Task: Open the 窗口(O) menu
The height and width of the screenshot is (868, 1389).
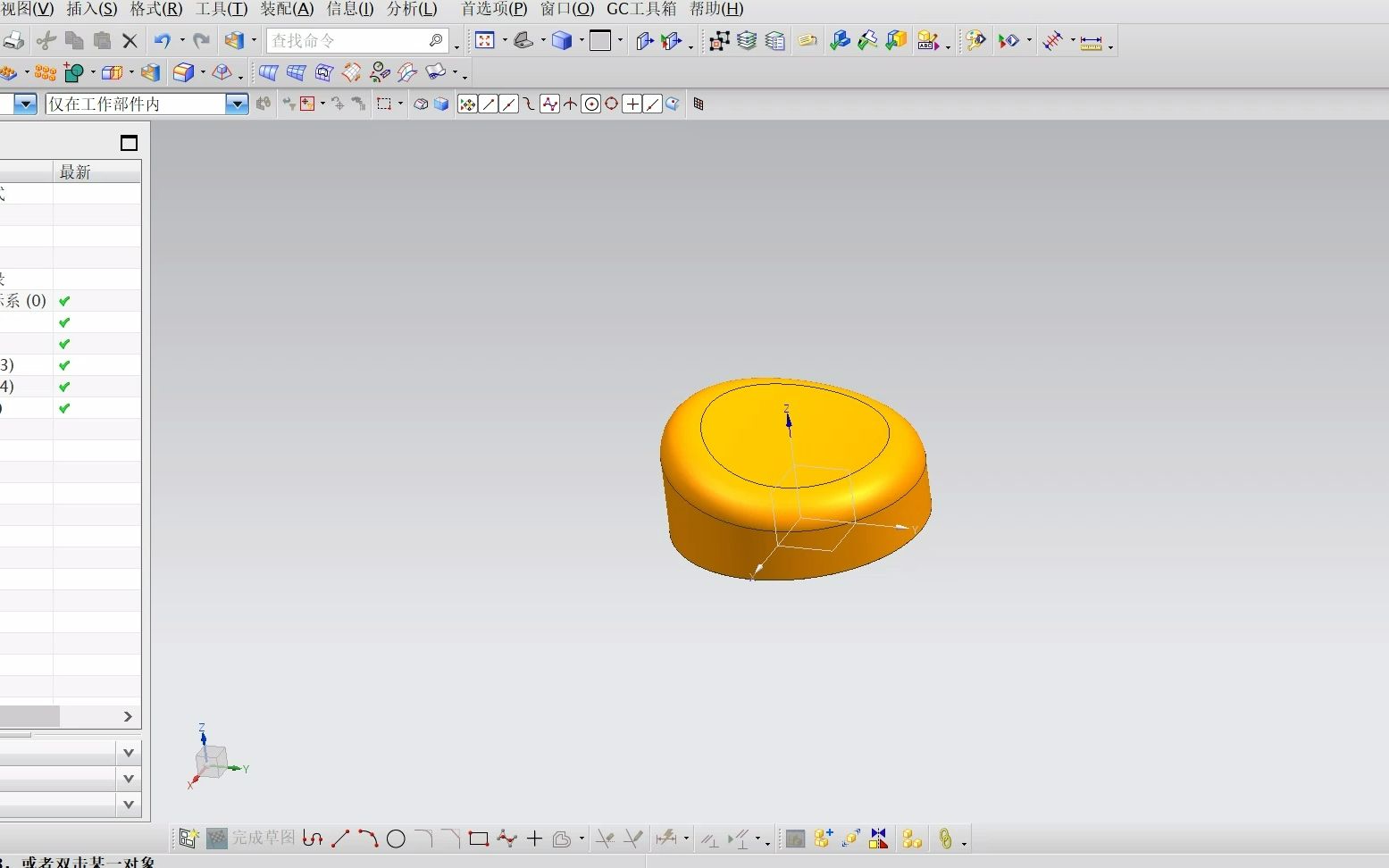Action: point(567,9)
